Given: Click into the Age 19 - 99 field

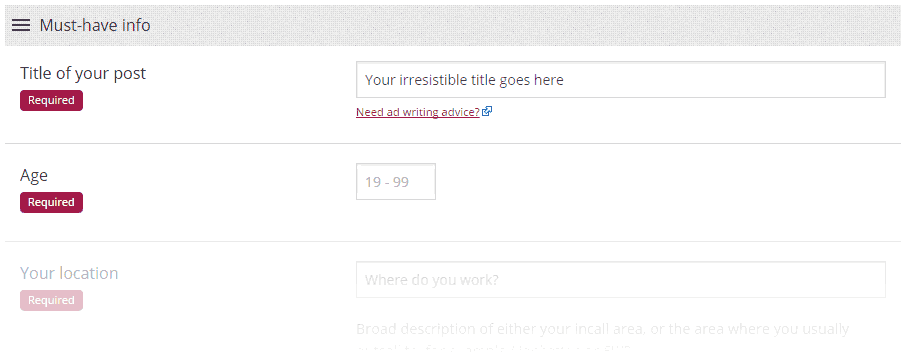Looking at the screenshot, I should 396,182.
